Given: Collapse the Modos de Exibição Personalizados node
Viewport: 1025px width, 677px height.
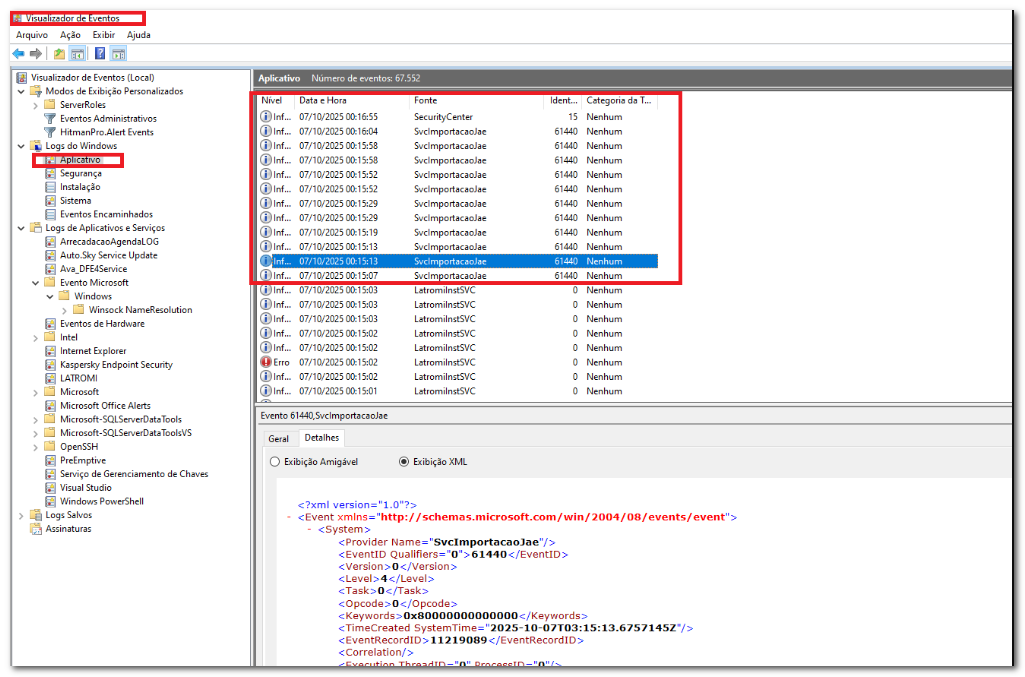Looking at the screenshot, I should 21,91.
